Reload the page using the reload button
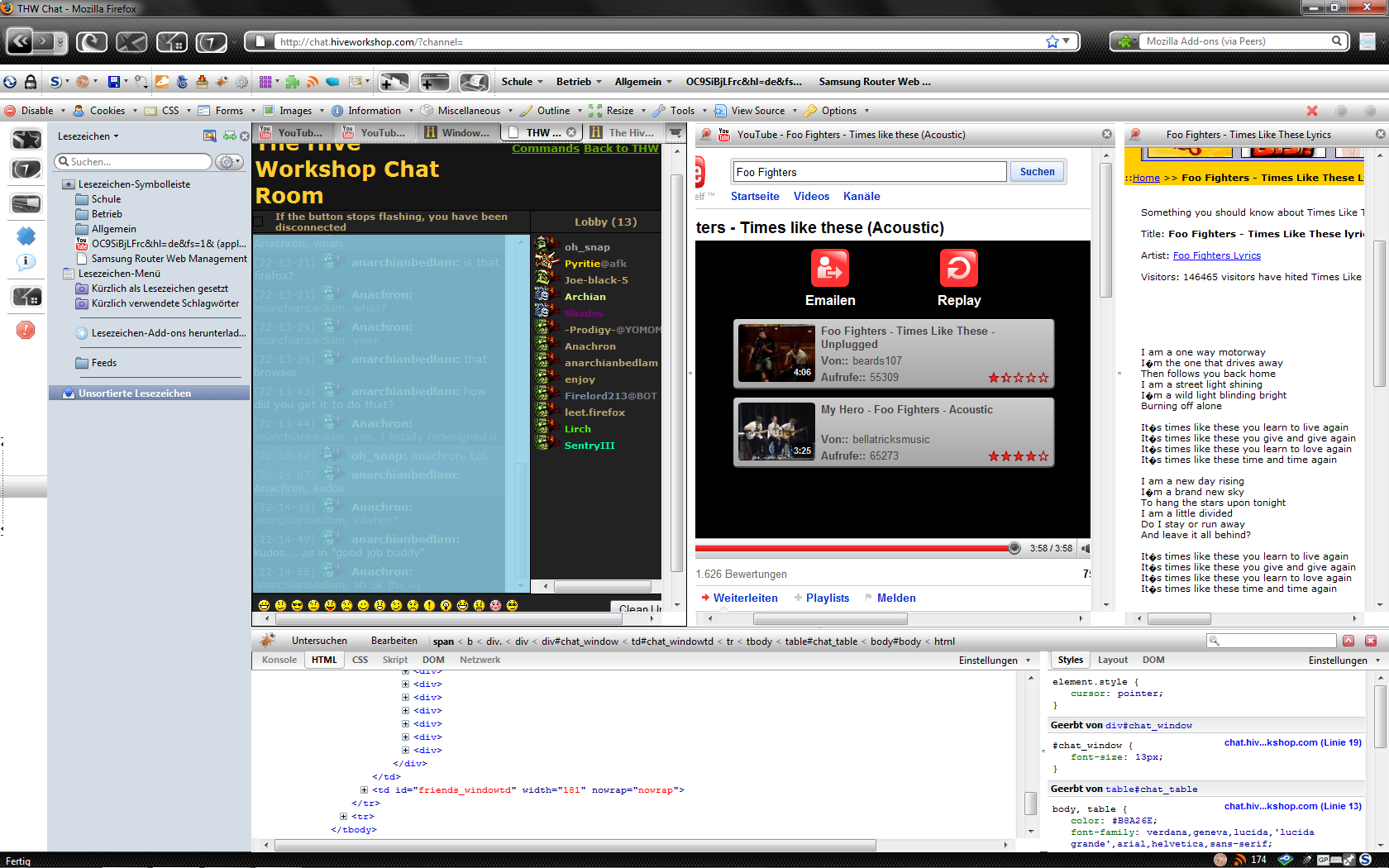 pyautogui.click(x=92, y=41)
